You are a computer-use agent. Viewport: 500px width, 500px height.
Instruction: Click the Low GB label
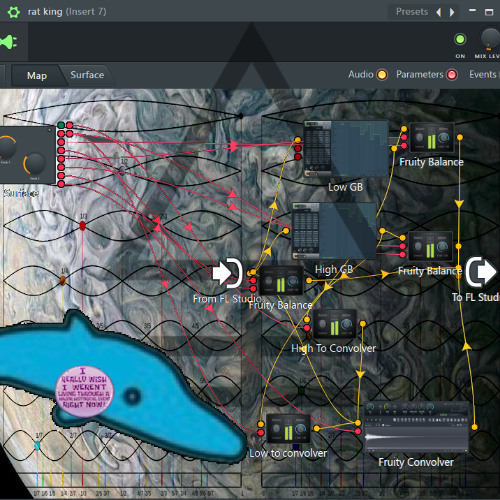pyautogui.click(x=346, y=187)
